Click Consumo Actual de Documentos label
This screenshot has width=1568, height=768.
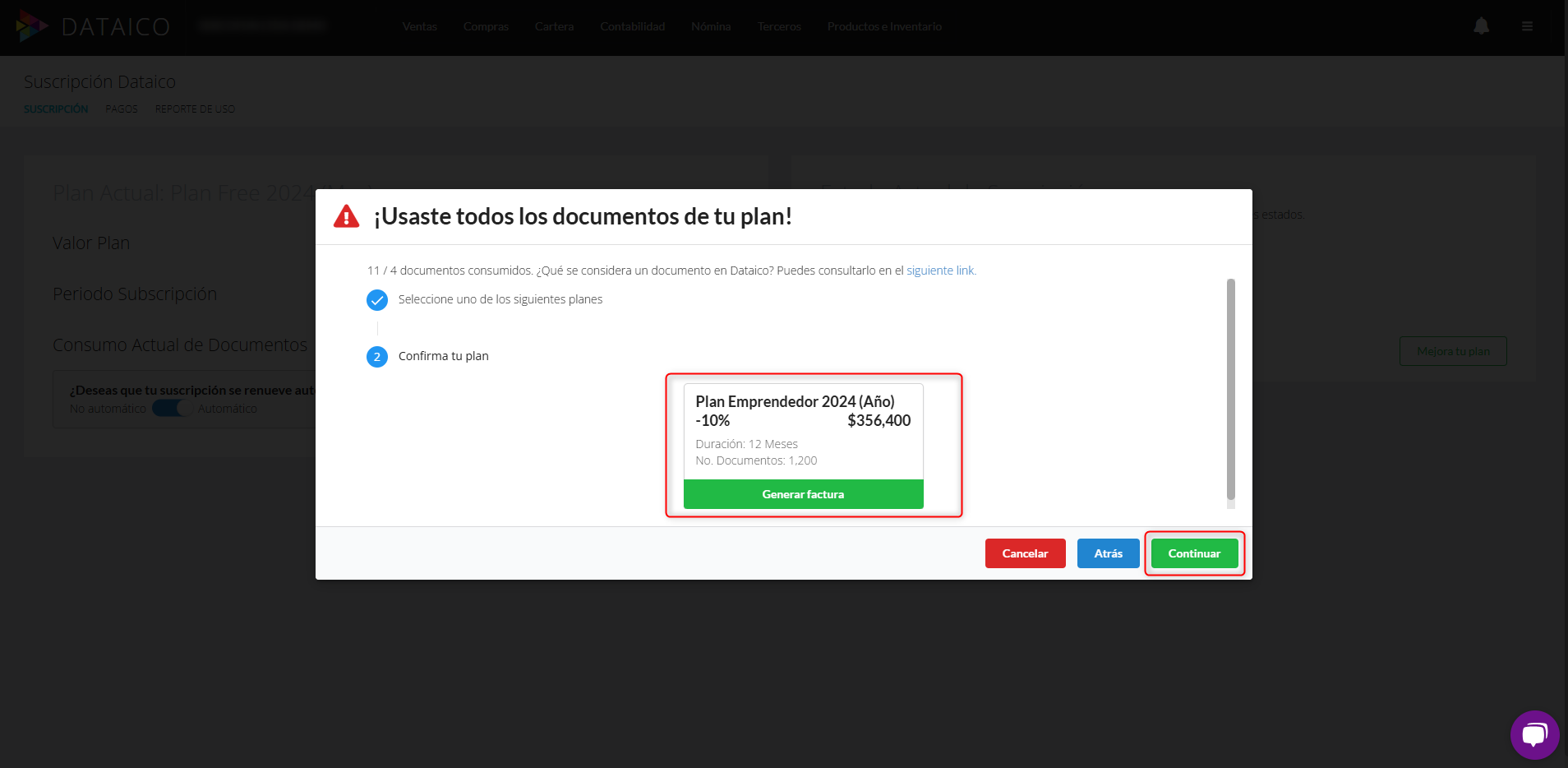[x=180, y=345]
